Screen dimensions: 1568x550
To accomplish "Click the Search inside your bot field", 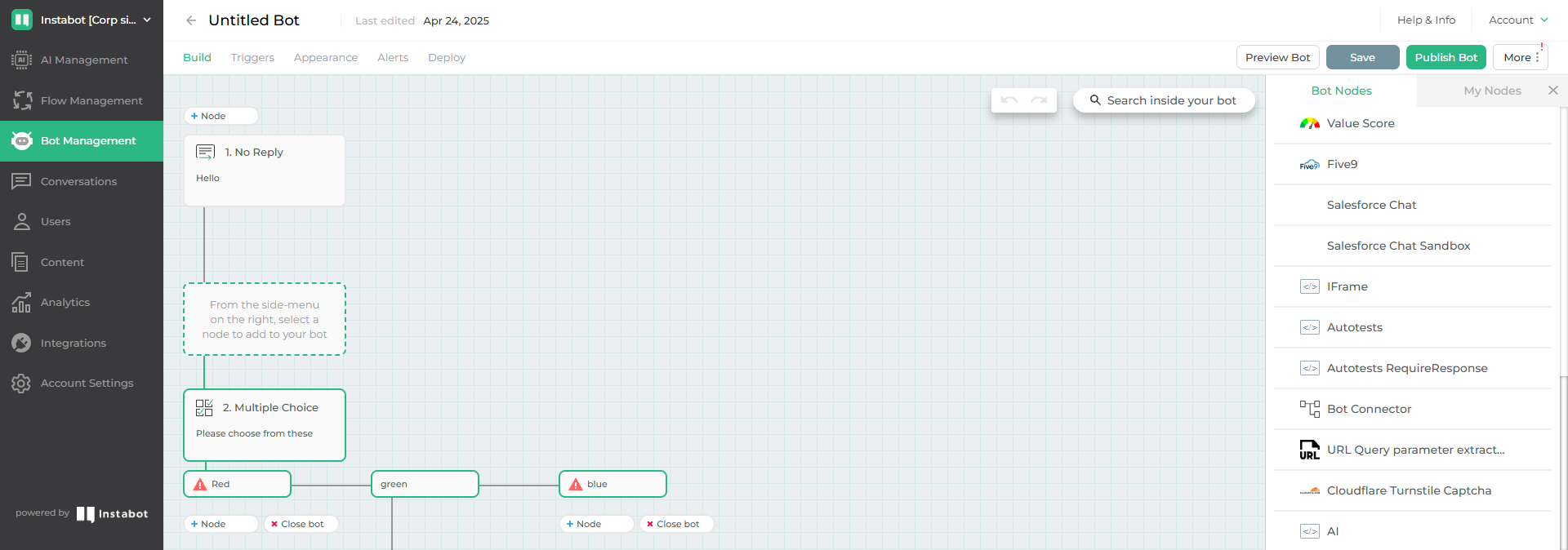I will 1164,100.
